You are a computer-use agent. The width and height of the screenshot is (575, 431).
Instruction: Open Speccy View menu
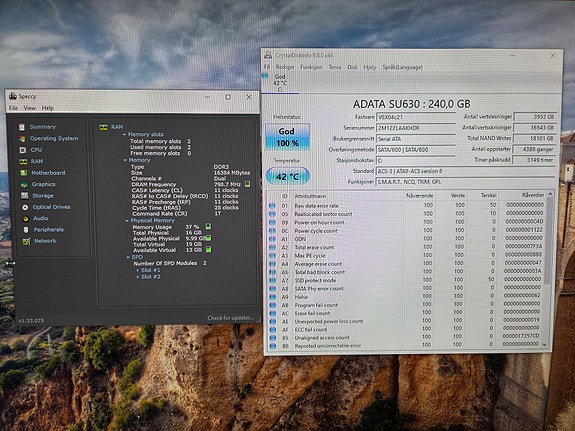tap(30, 108)
